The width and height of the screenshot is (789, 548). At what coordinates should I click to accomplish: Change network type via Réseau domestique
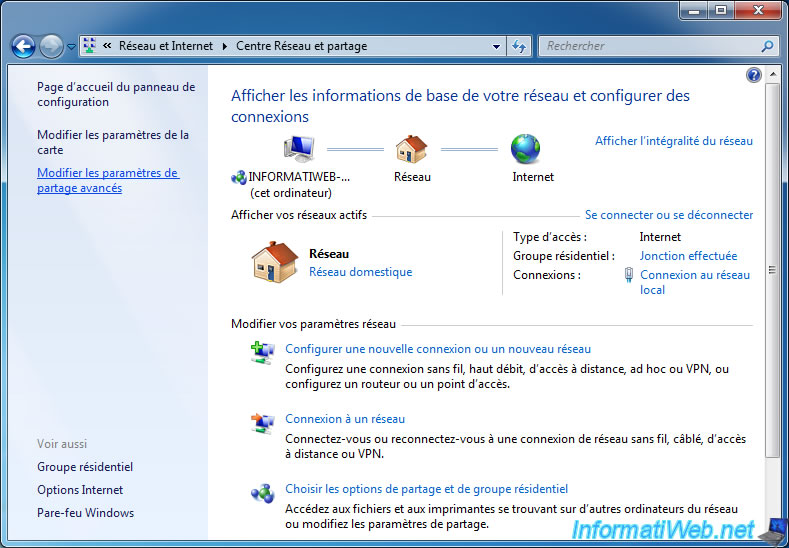pyautogui.click(x=360, y=272)
